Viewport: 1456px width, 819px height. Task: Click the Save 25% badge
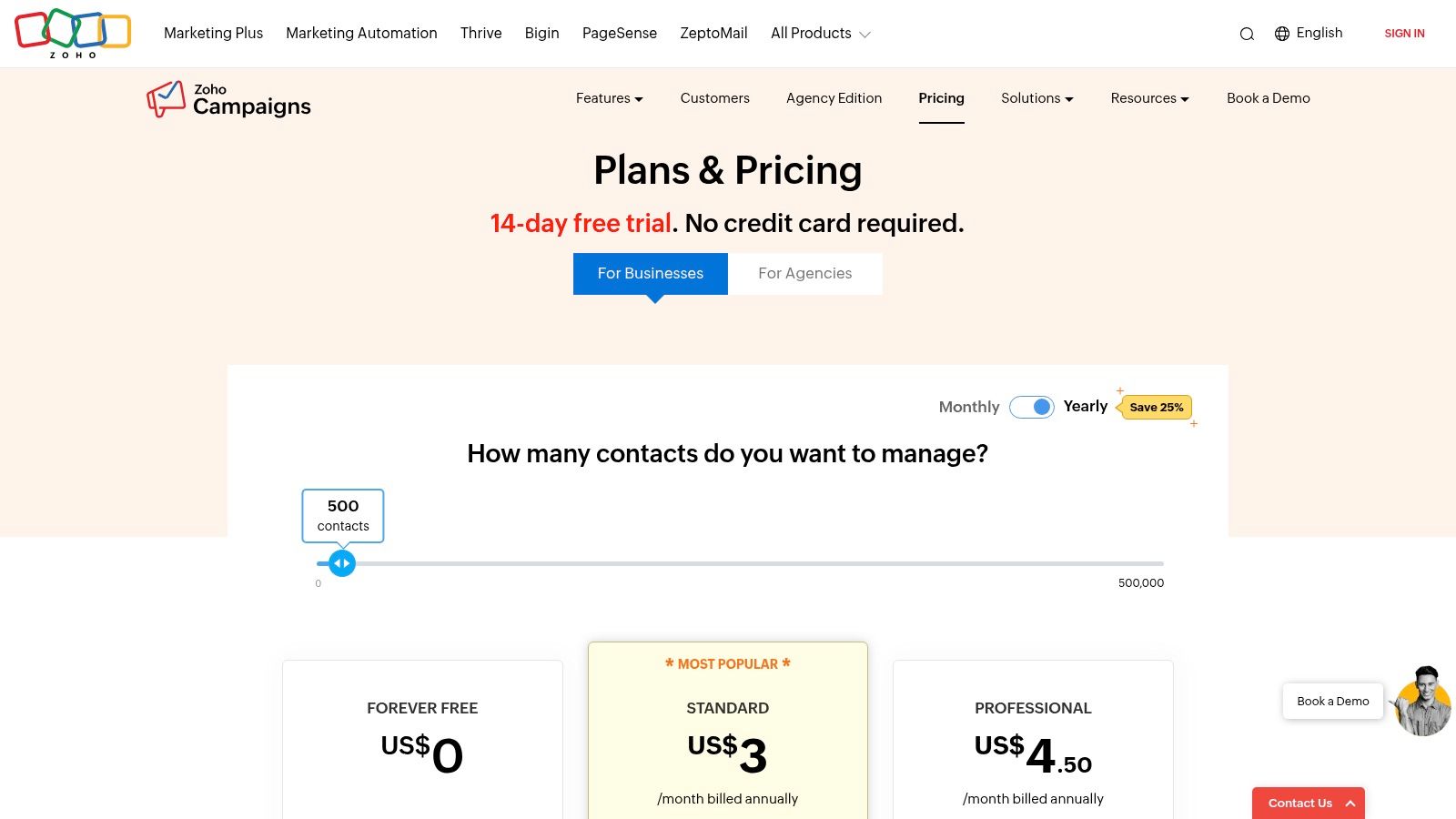pyautogui.click(x=1156, y=407)
